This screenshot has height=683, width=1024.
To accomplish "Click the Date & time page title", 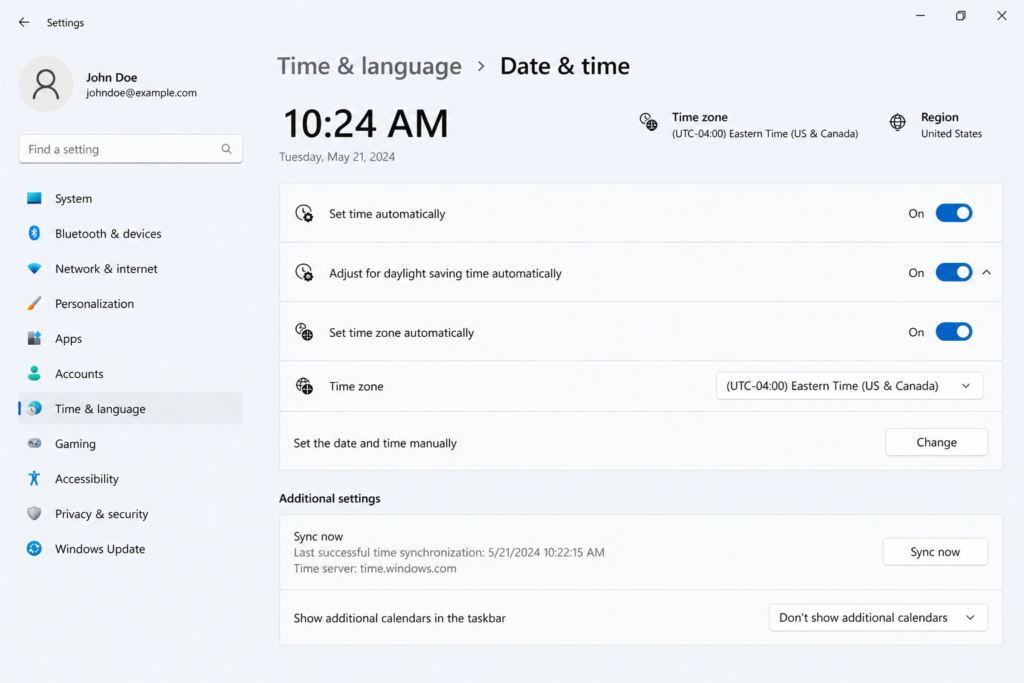I will click(x=565, y=66).
